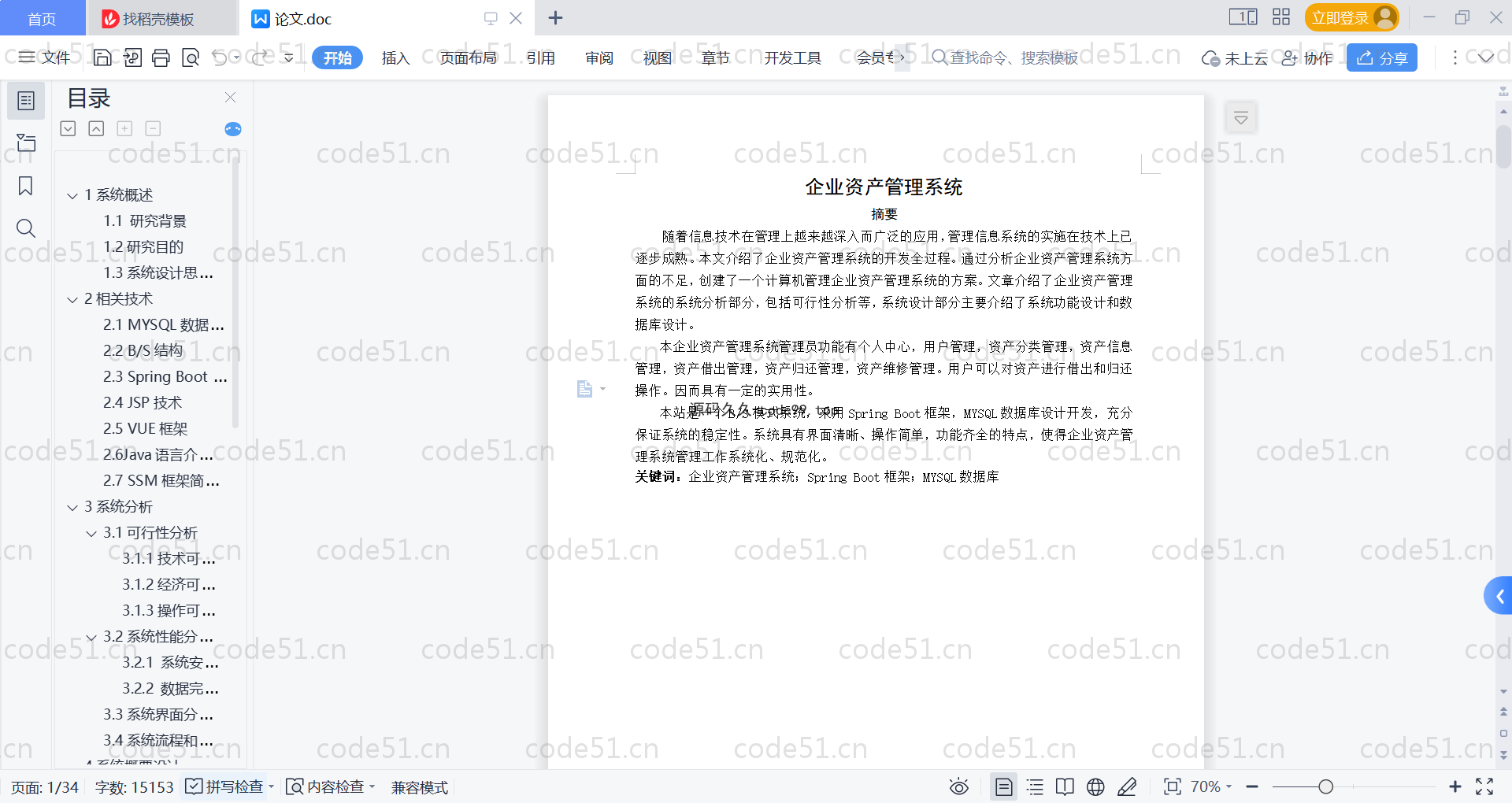Collapse the 3.1 可行性分析 node
Screen dimensions: 1512x803
pos(91,533)
